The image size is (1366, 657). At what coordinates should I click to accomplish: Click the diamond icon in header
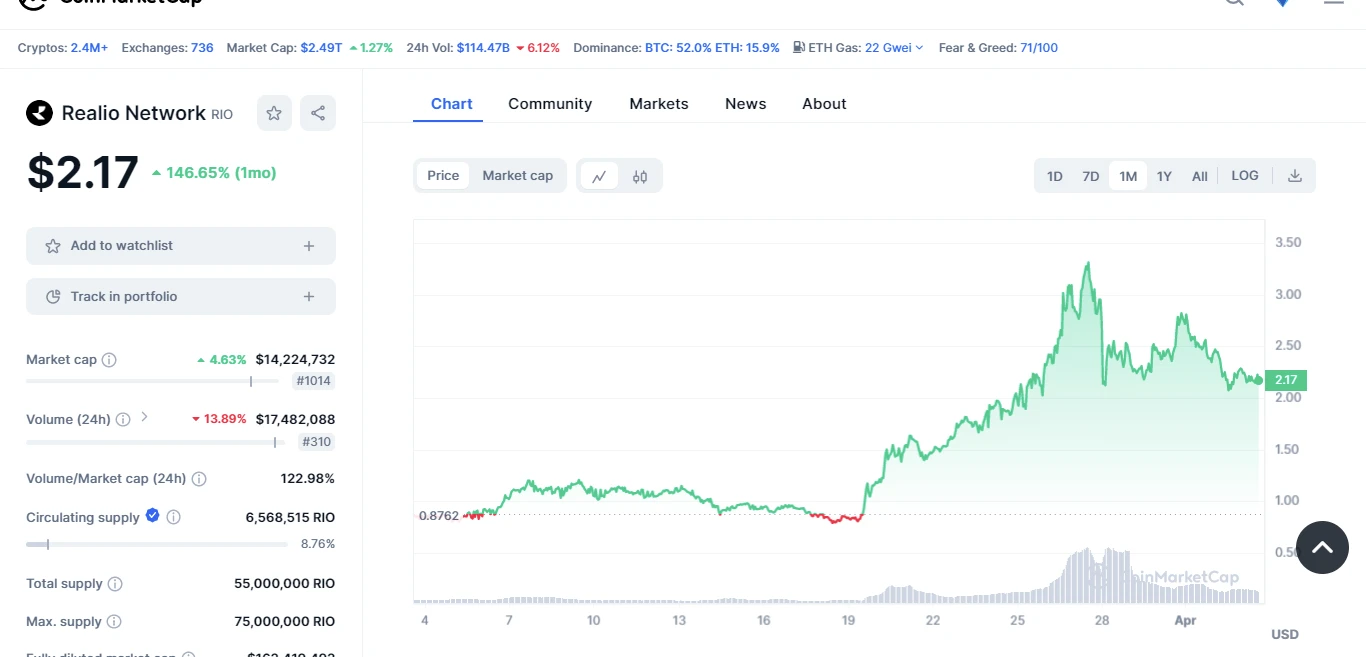pos(1282,3)
